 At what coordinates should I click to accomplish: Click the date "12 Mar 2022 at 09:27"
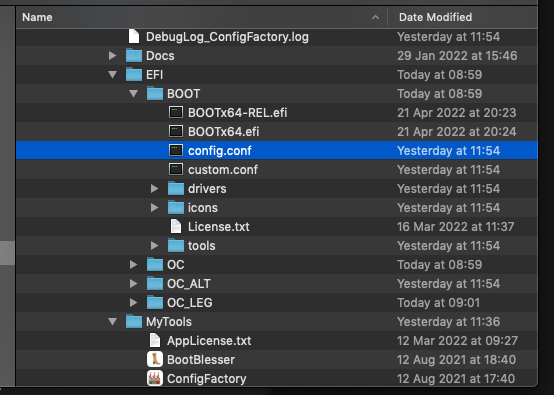(457, 341)
